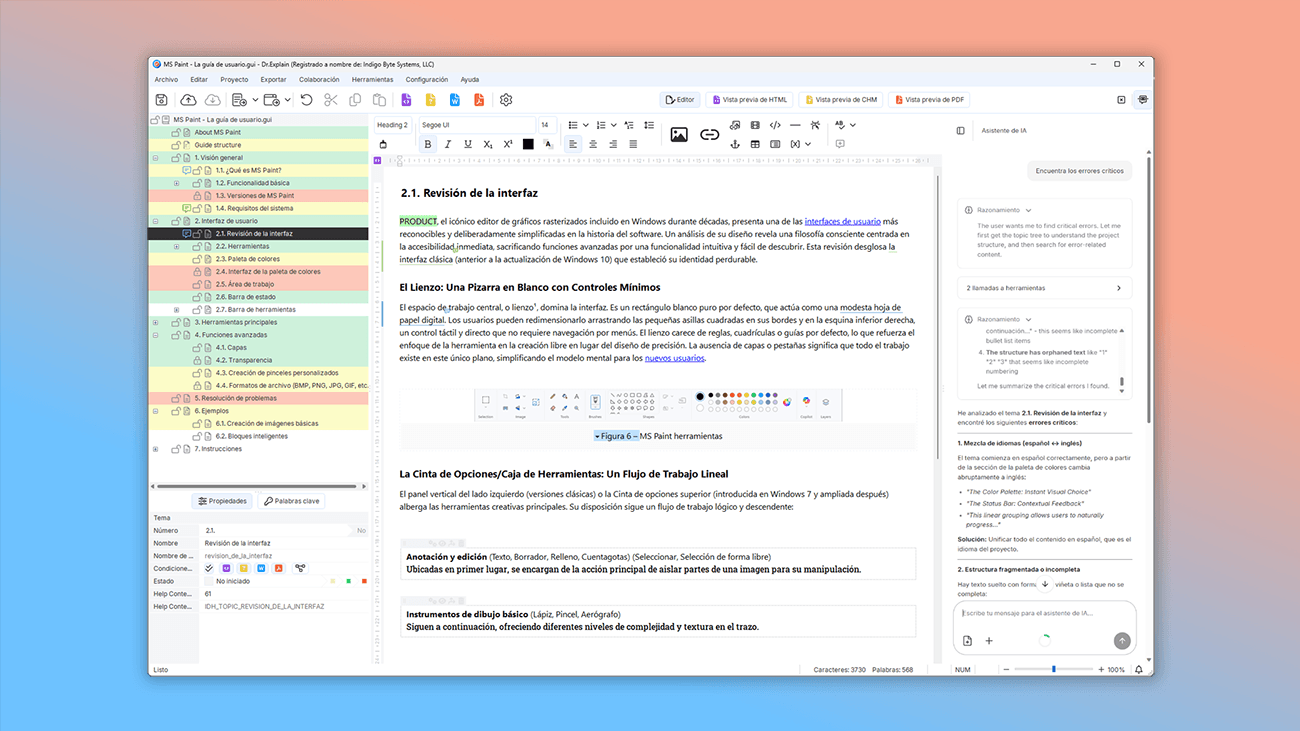
Task: Click the Cut scissors icon
Action: click(x=330, y=100)
